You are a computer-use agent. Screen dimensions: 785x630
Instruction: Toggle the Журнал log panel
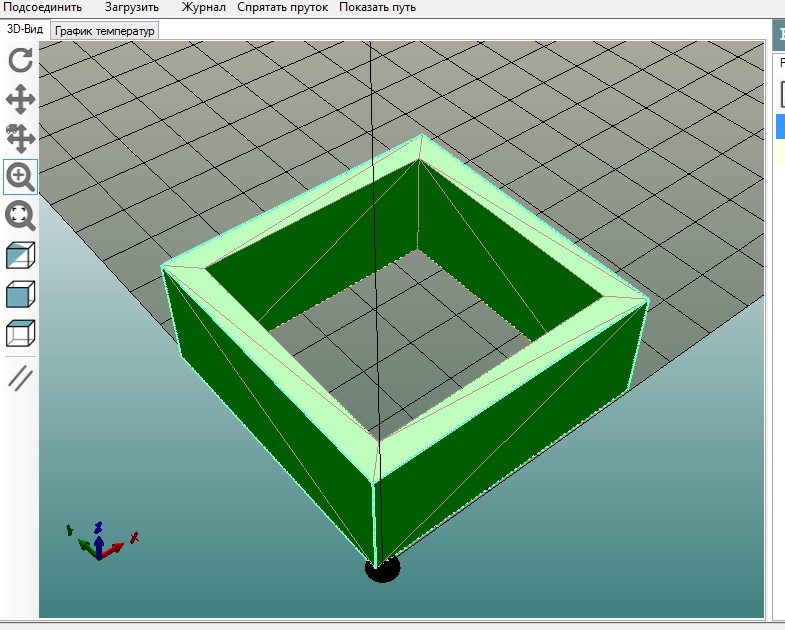pyautogui.click(x=203, y=8)
